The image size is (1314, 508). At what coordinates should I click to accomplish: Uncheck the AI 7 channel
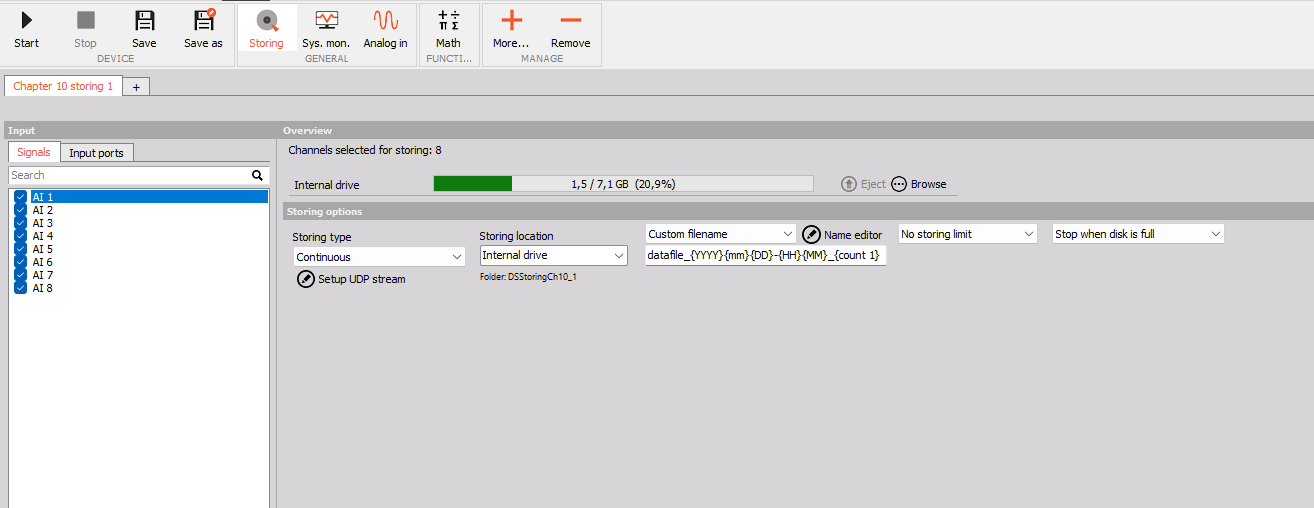point(20,275)
